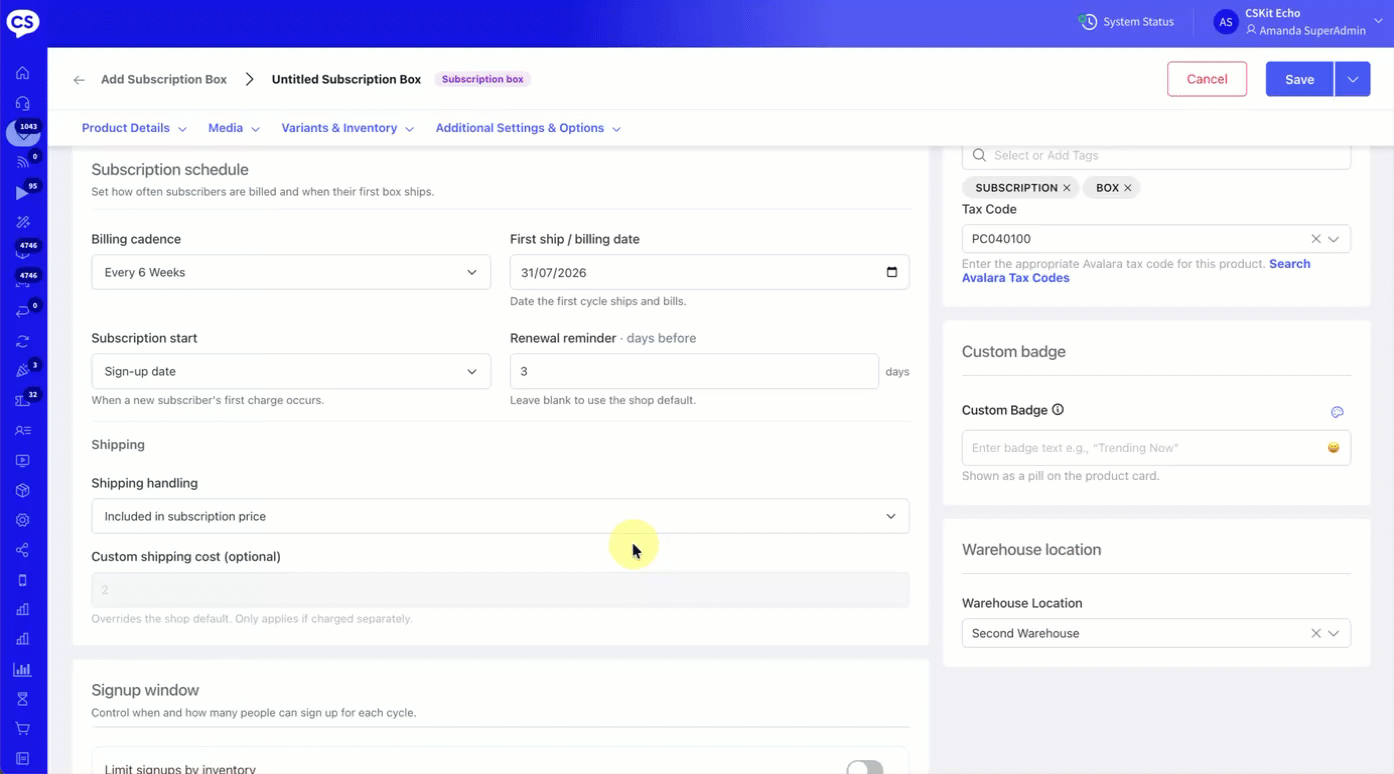The image size is (1394, 774).
Task: Click the palette icon above badge field
Action: click(1337, 412)
